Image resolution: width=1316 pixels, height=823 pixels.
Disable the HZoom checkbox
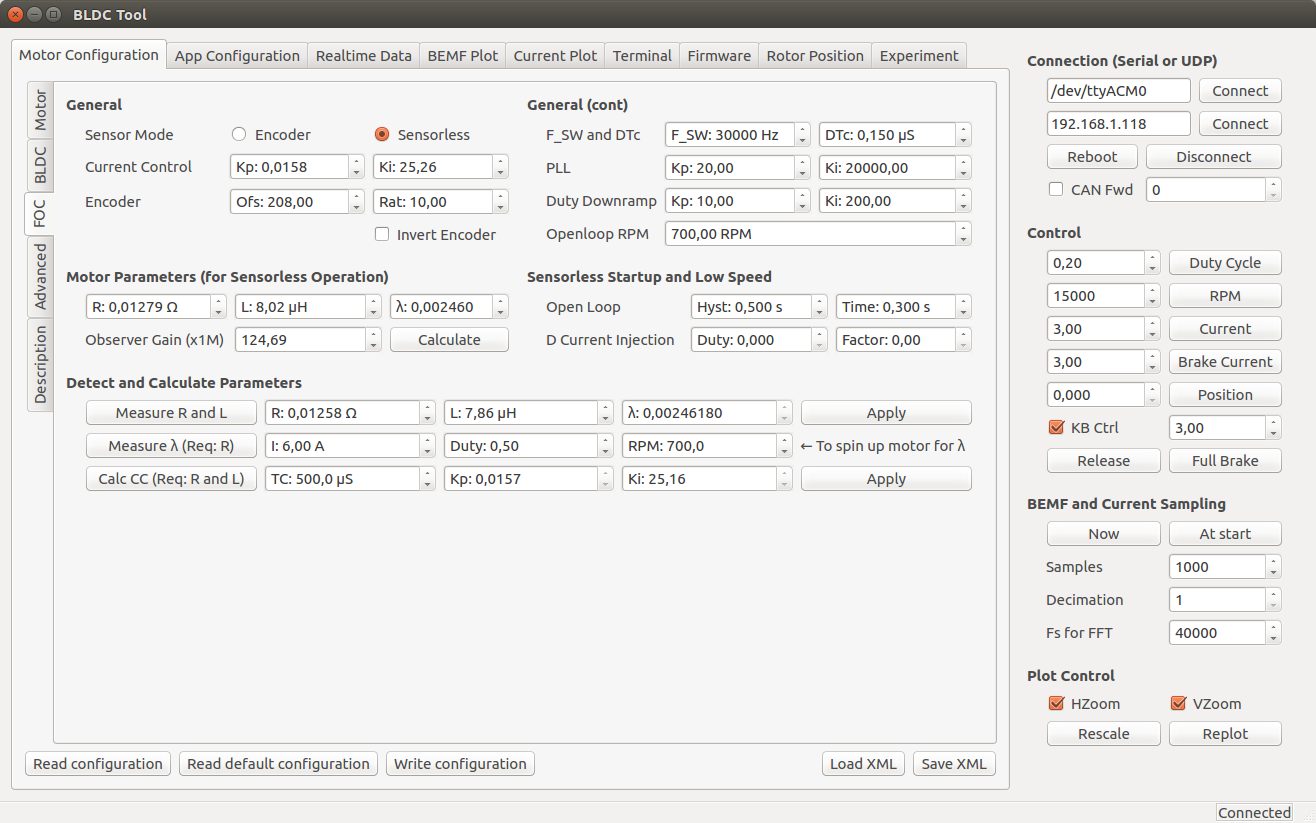[1055, 704]
